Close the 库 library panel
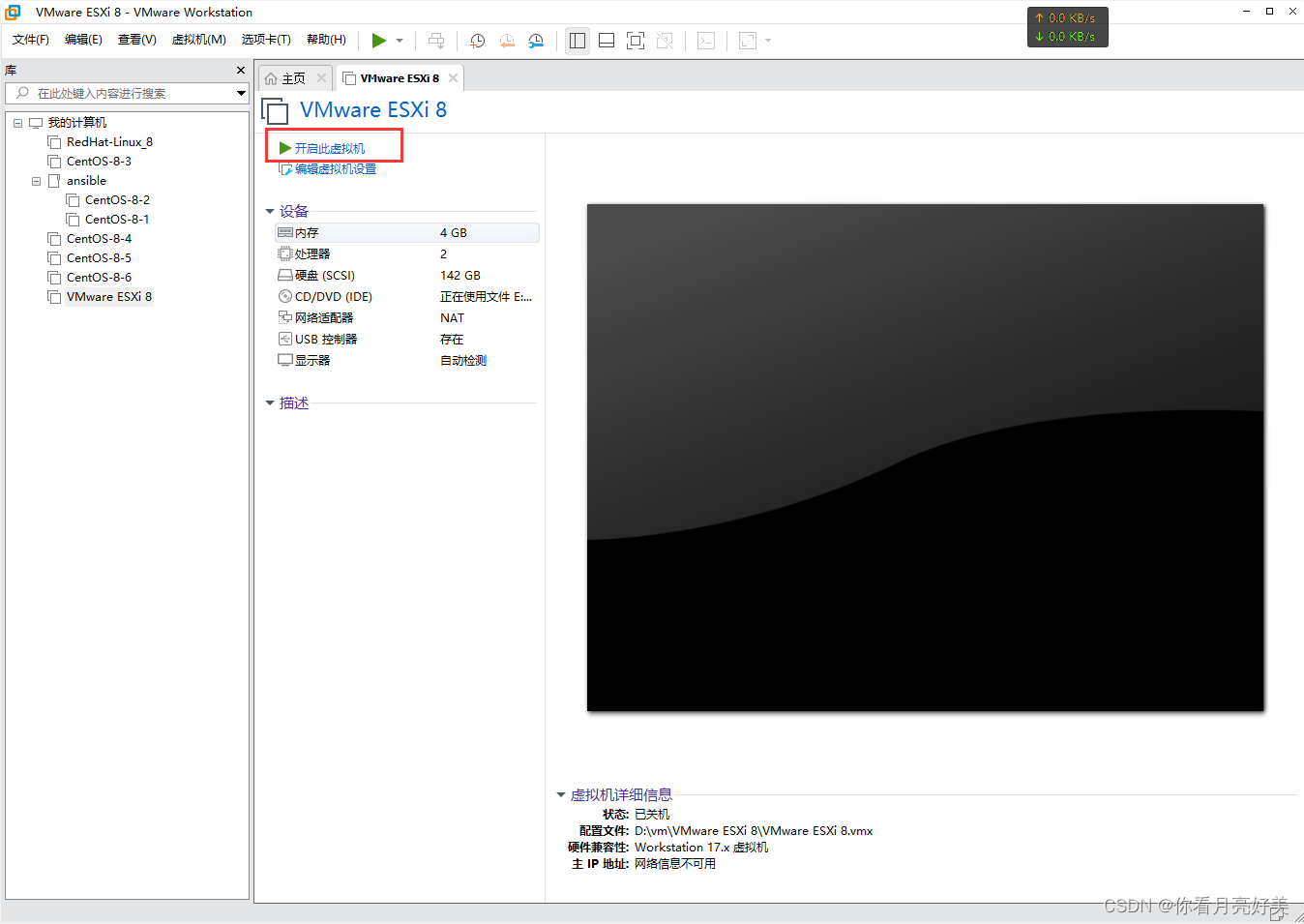1304x924 pixels. (241, 71)
